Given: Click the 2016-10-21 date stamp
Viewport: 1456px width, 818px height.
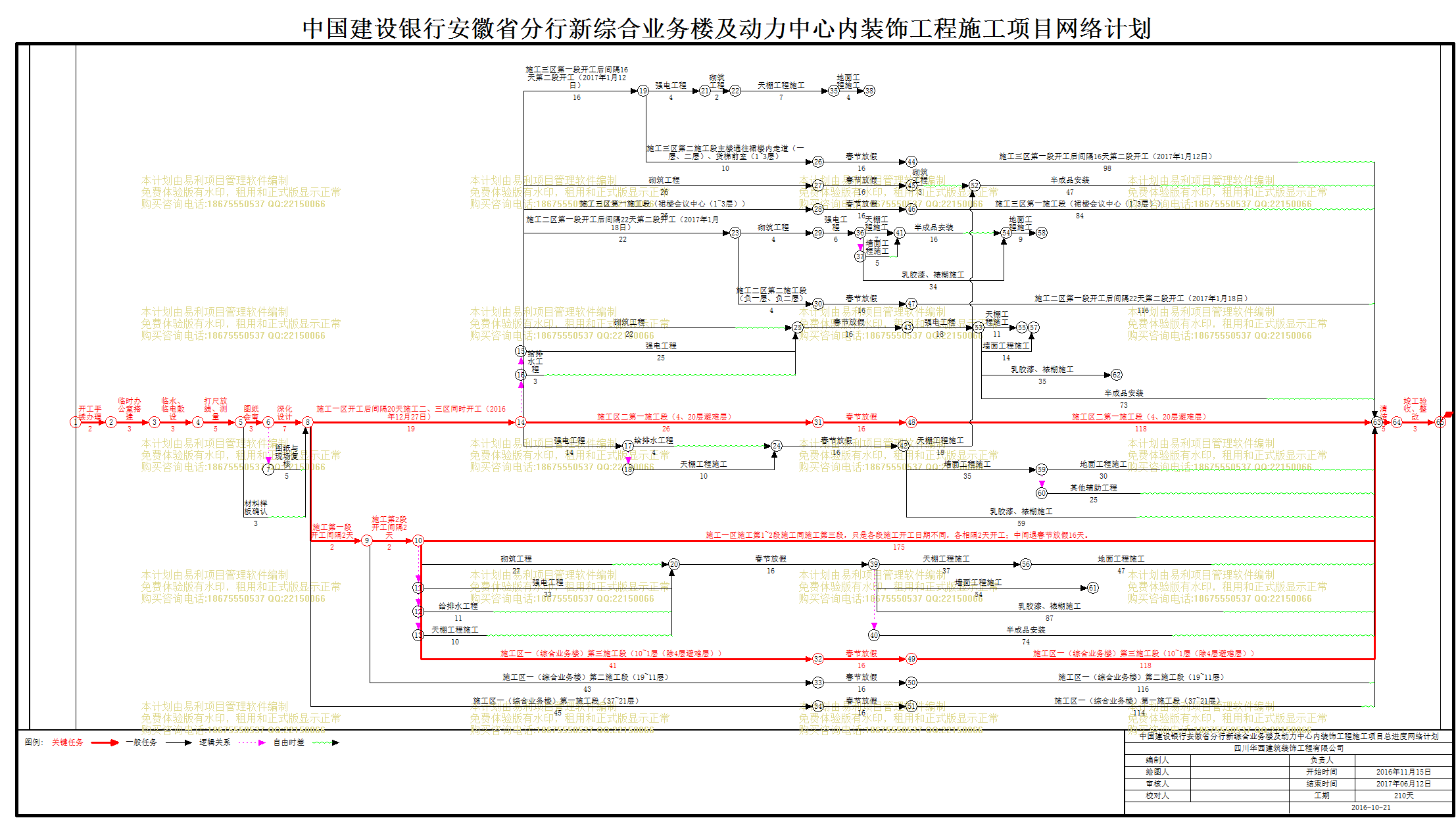Looking at the screenshot, I should tap(1371, 807).
